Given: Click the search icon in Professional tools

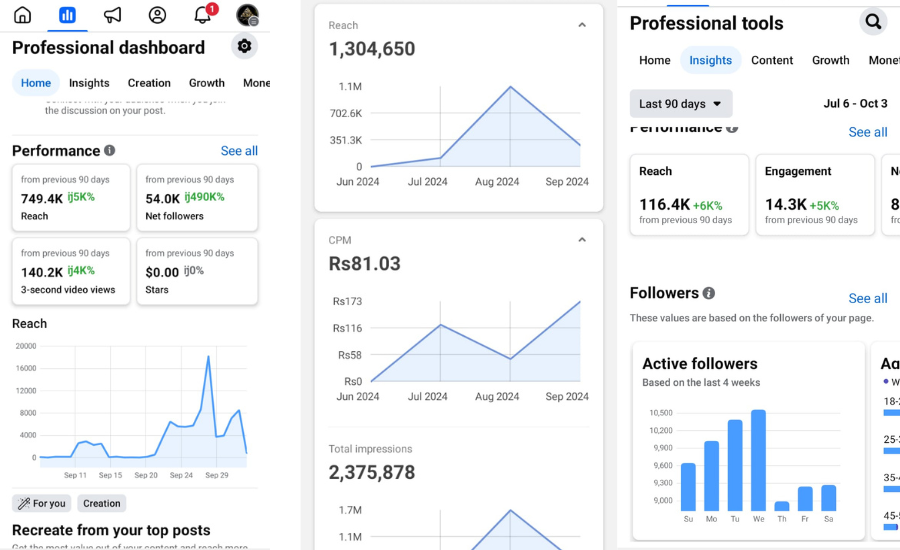Looking at the screenshot, I should click(873, 22).
